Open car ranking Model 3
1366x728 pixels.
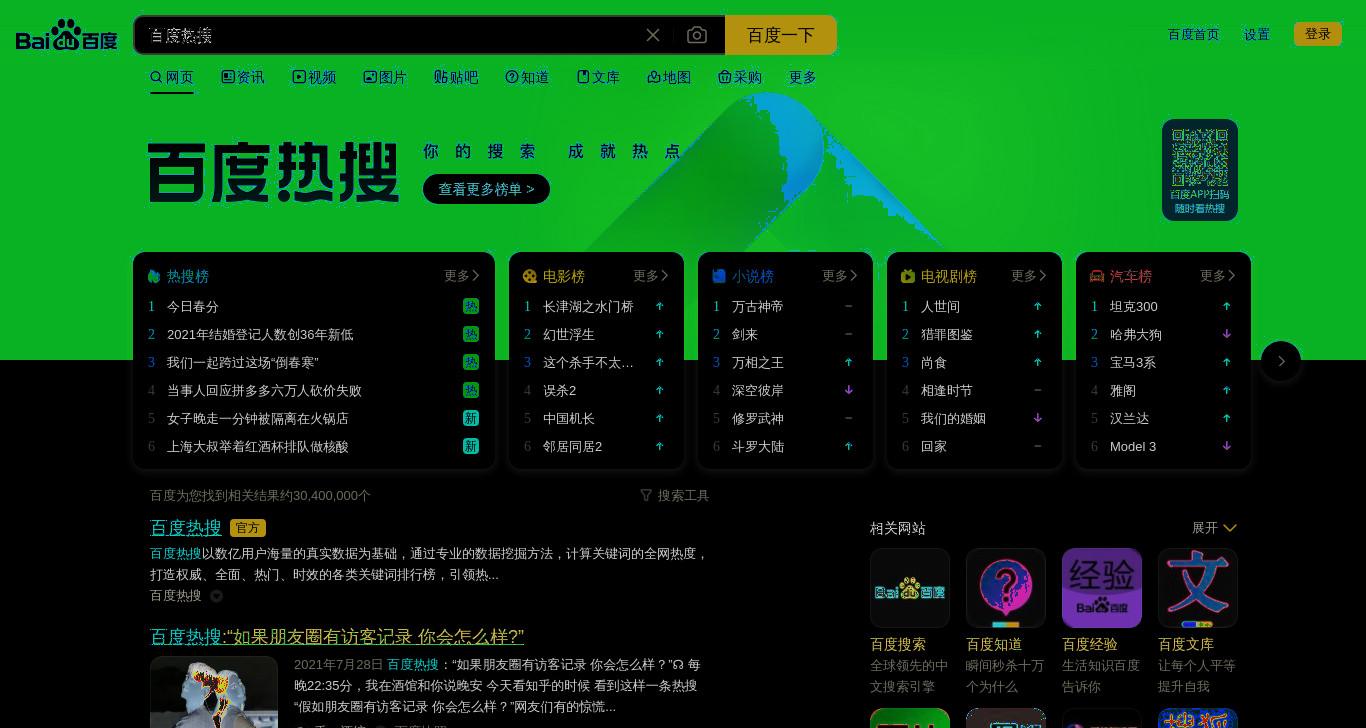point(1133,446)
